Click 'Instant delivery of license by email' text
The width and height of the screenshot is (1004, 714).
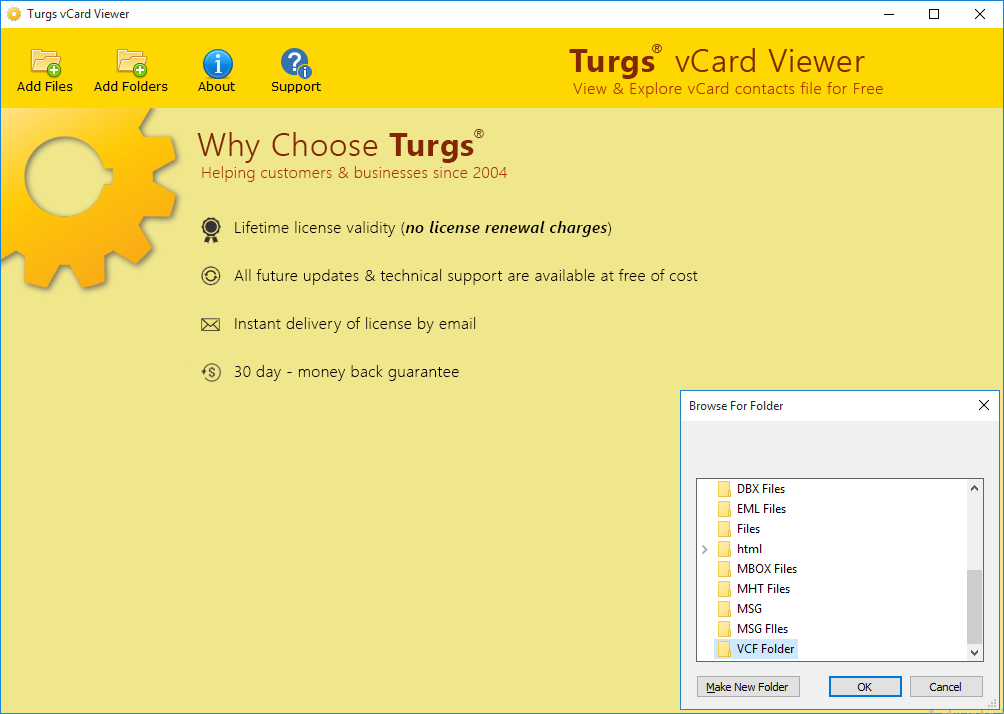click(x=355, y=324)
